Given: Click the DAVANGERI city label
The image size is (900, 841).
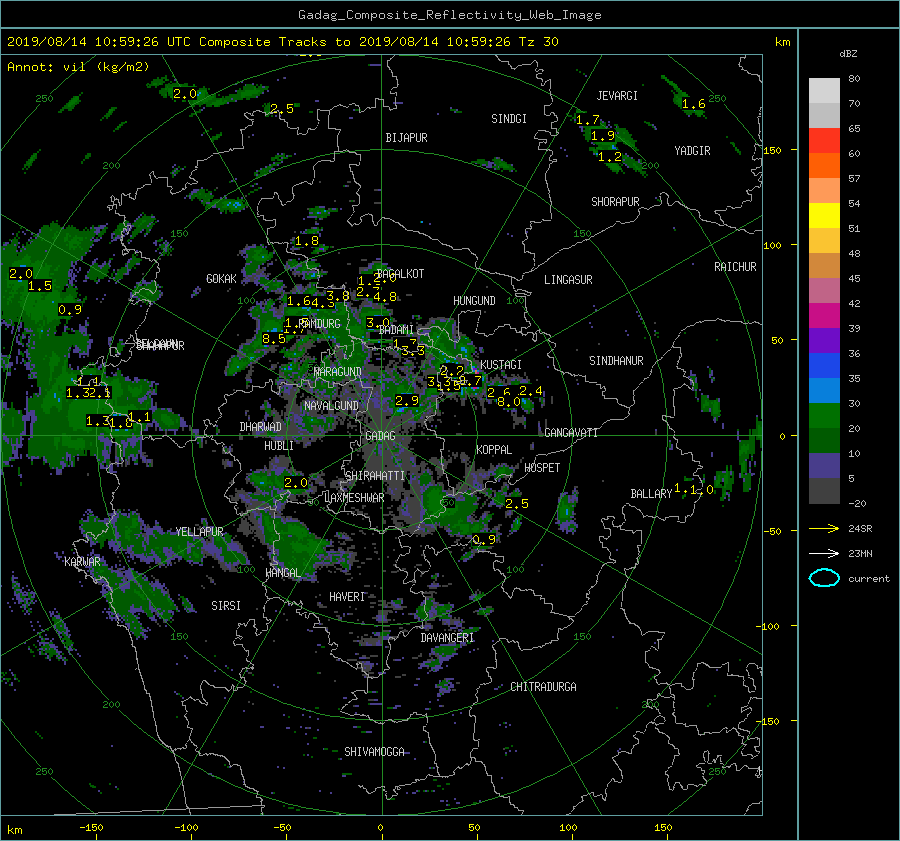Looking at the screenshot, I should point(447,638).
